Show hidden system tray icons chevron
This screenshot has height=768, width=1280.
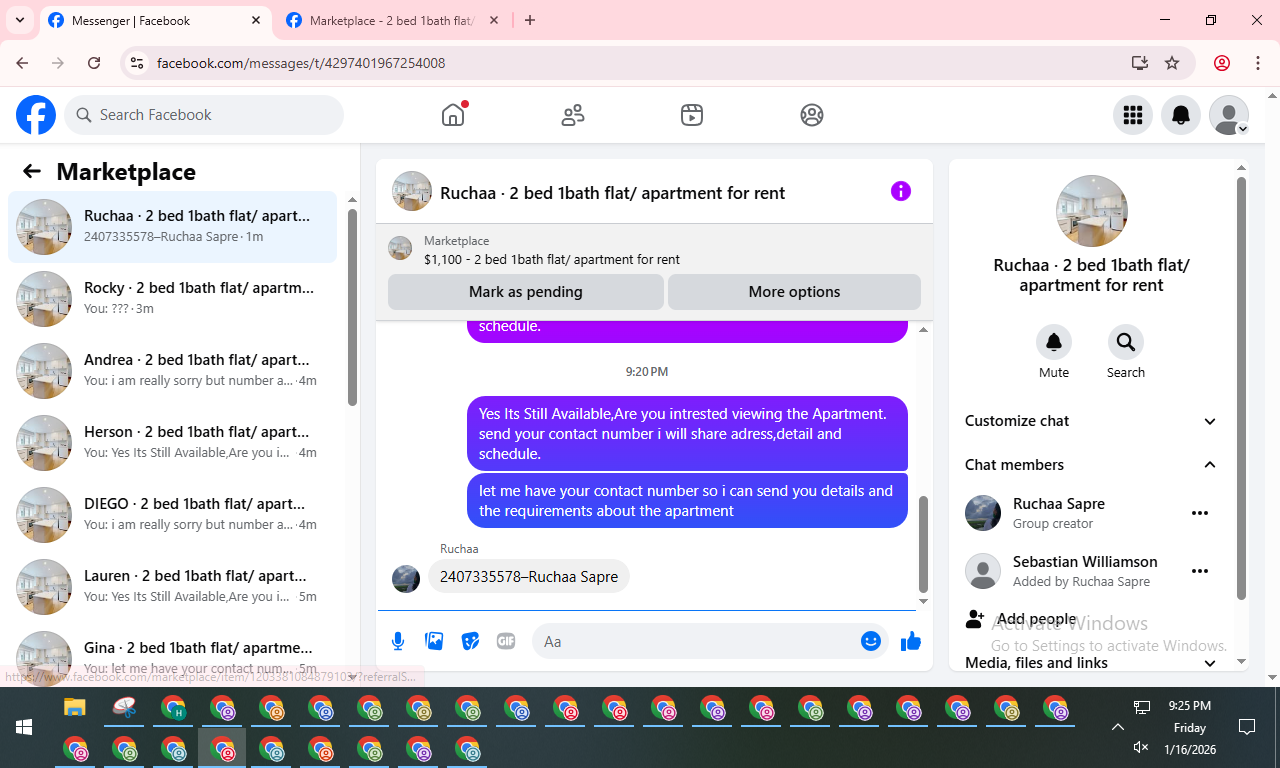[x=1118, y=727]
